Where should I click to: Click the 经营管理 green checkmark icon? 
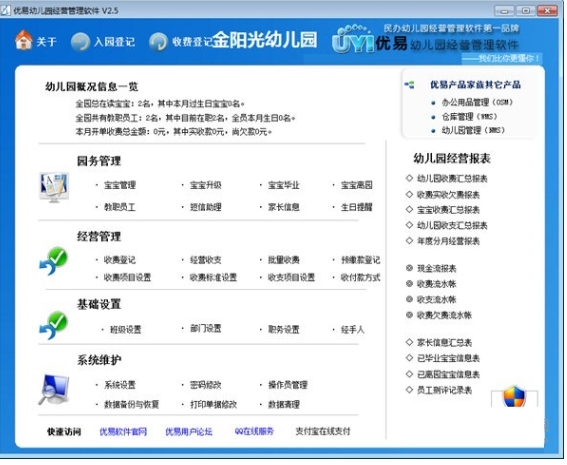pyautogui.click(x=54, y=261)
